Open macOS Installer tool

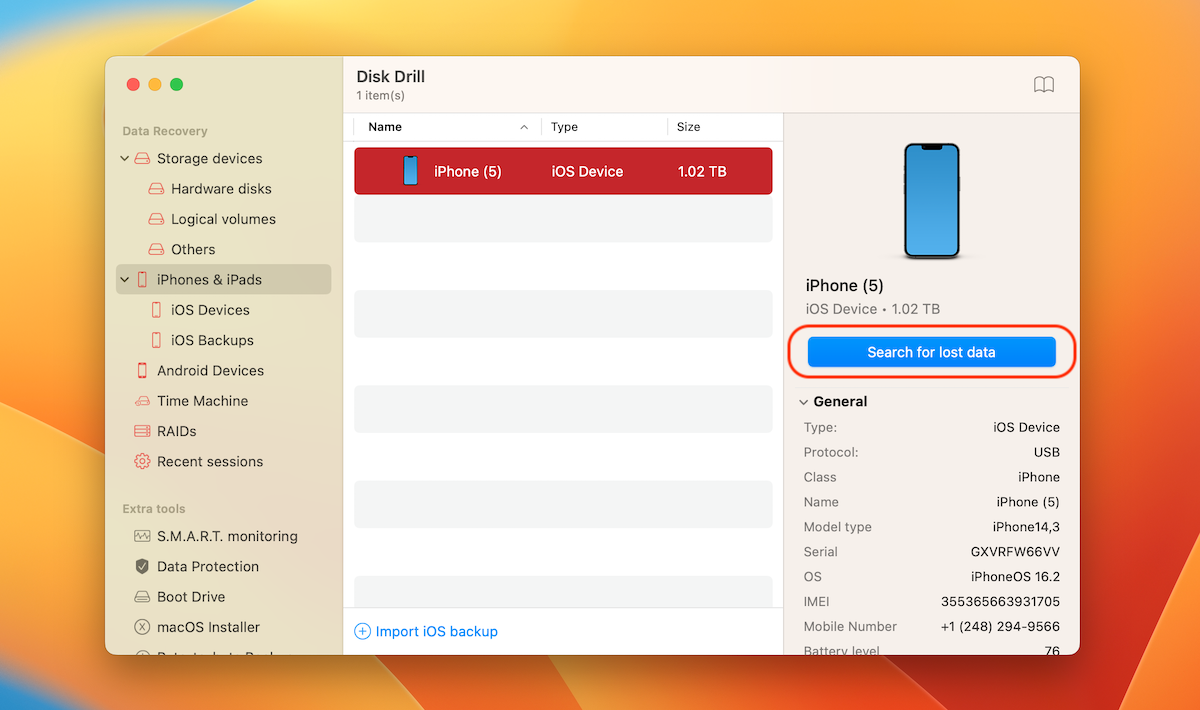coord(208,627)
